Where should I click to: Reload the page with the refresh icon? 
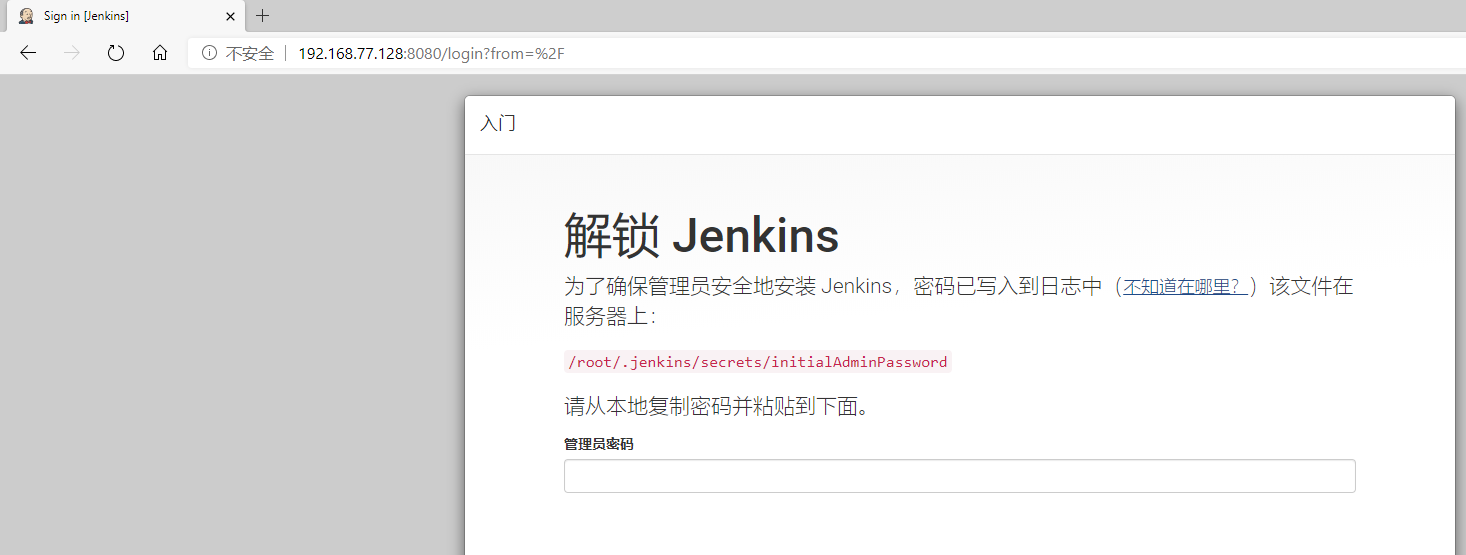[x=116, y=53]
